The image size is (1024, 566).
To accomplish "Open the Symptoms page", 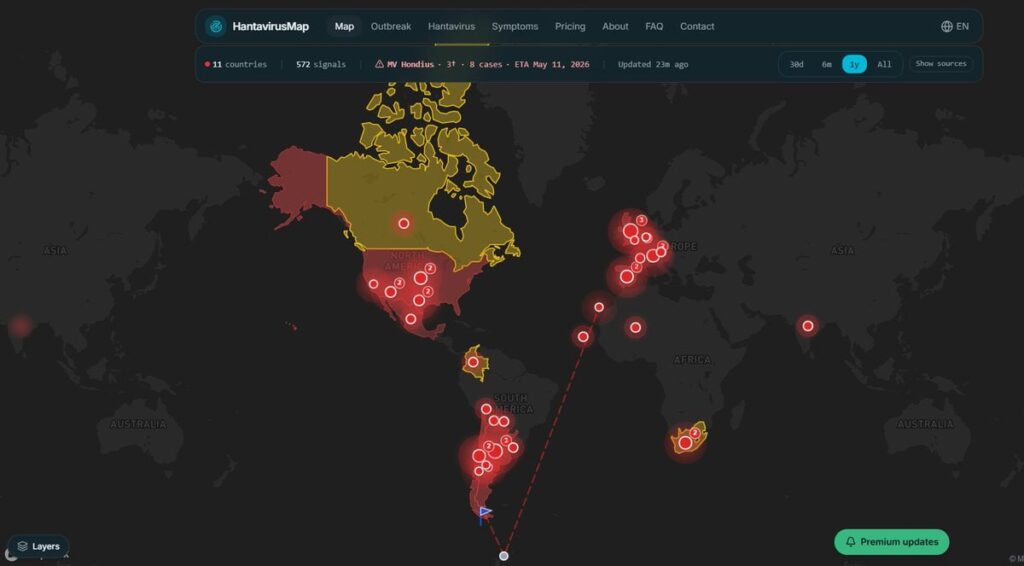I will (x=515, y=26).
